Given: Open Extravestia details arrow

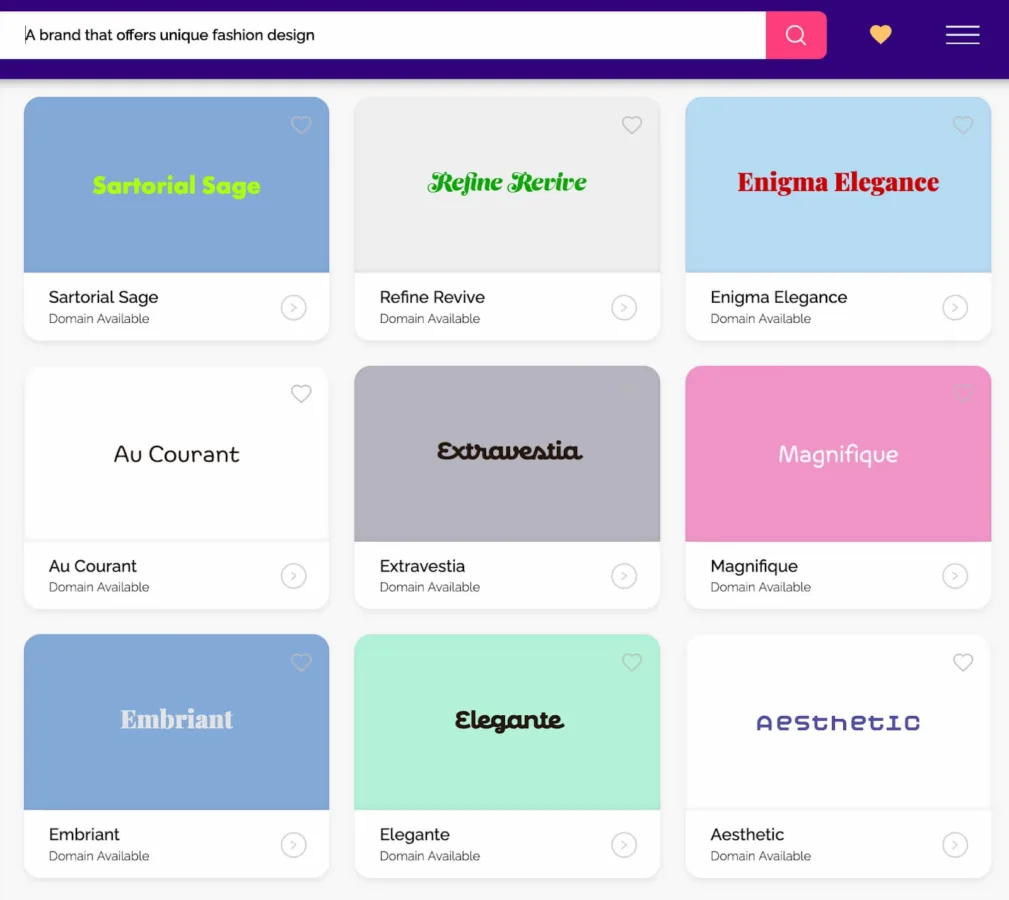Looking at the screenshot, I should pos(624,576).
